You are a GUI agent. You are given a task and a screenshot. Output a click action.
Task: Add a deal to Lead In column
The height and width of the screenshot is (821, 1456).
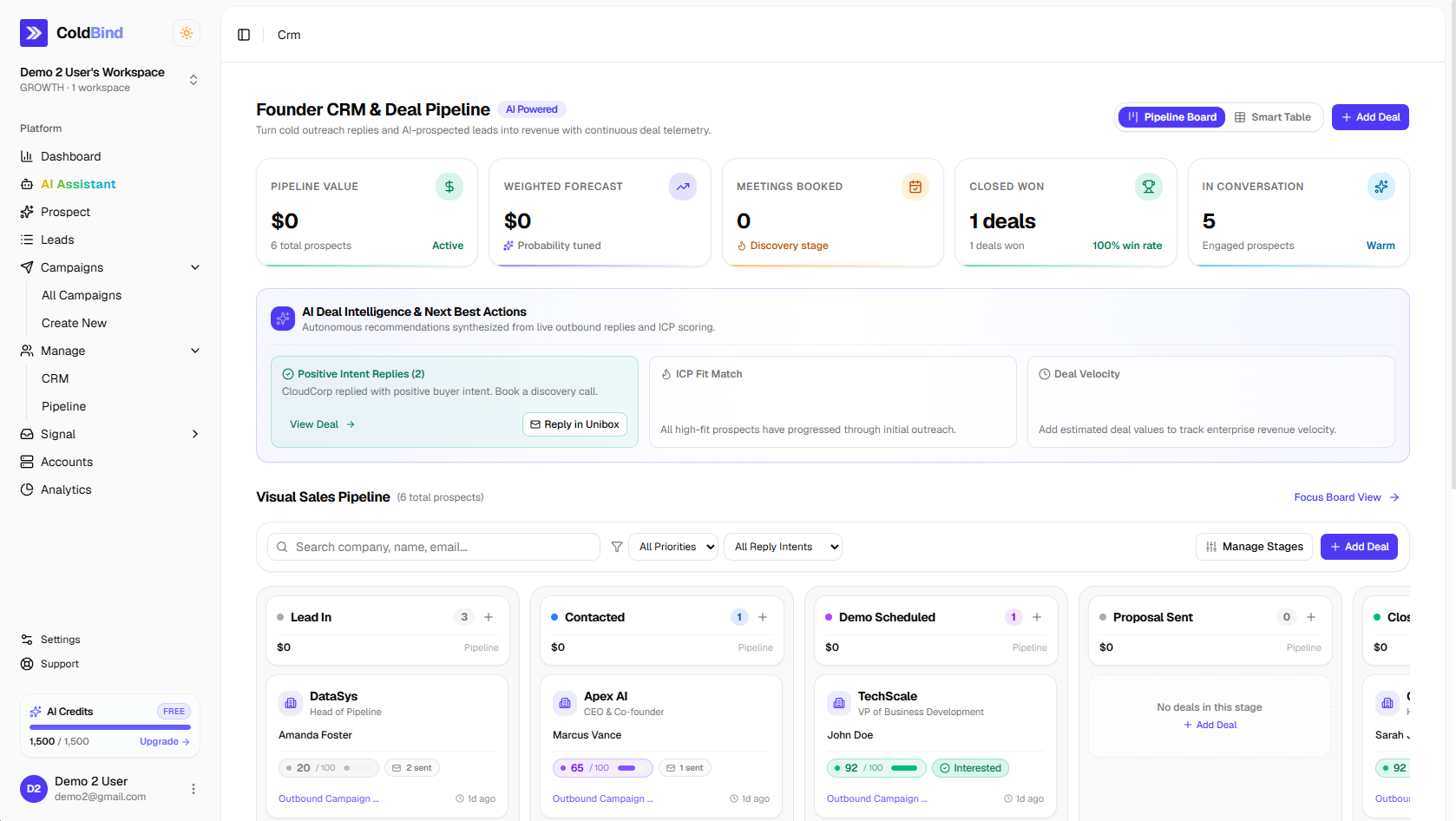(489, 617)
